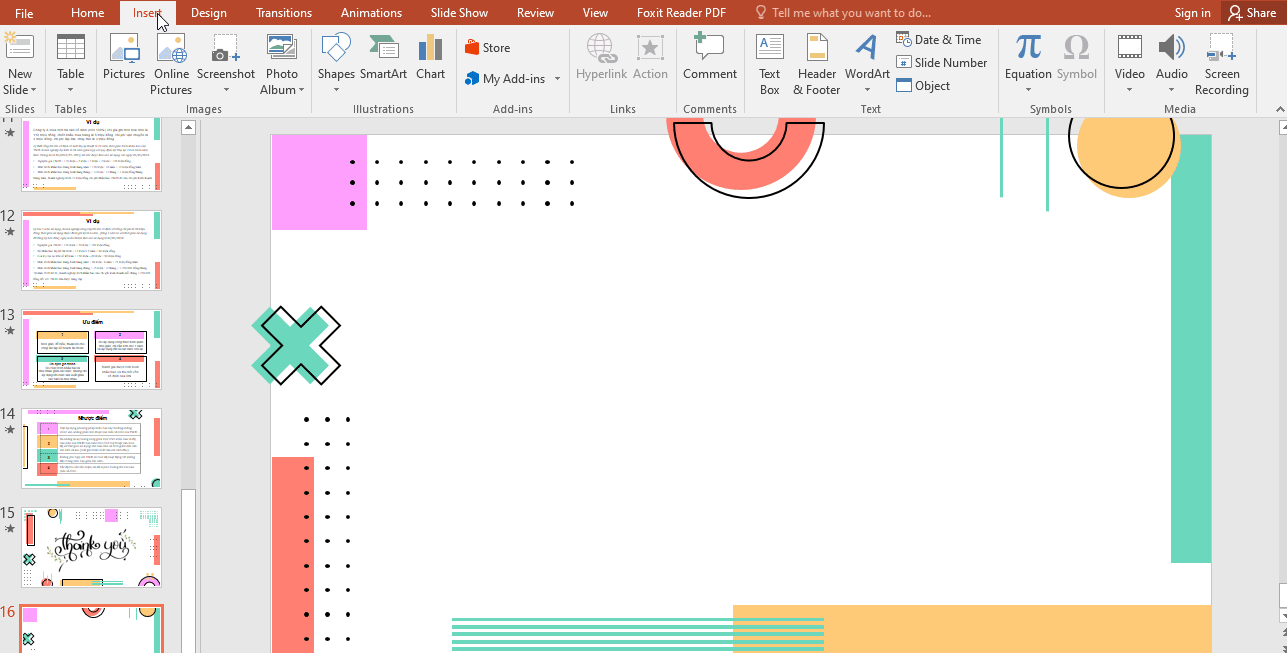Select the Pictures insert tool
1287x653 pixels.
(x=124, y=60)
